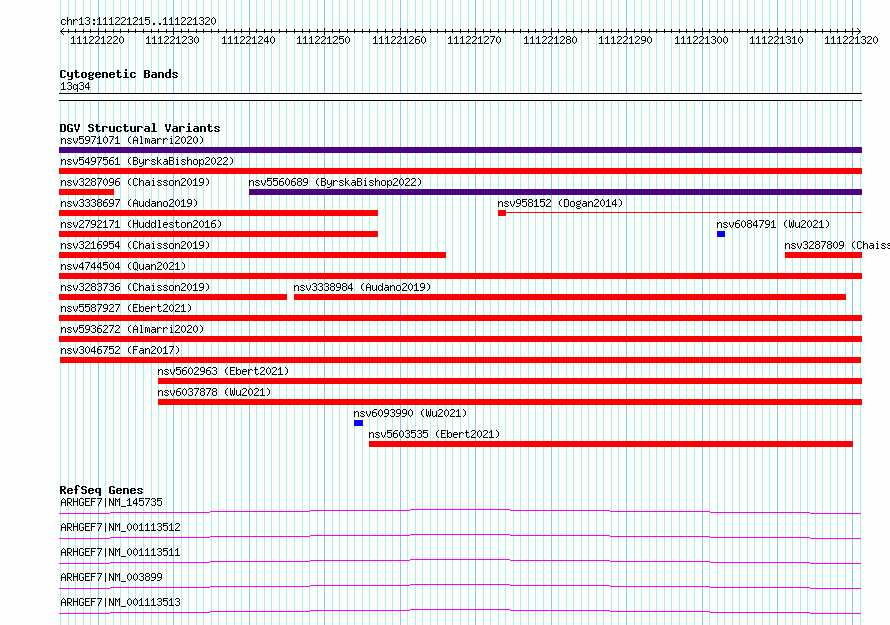Open the ARHGEF7|NM_001113511 gene label

coord(120,552)
